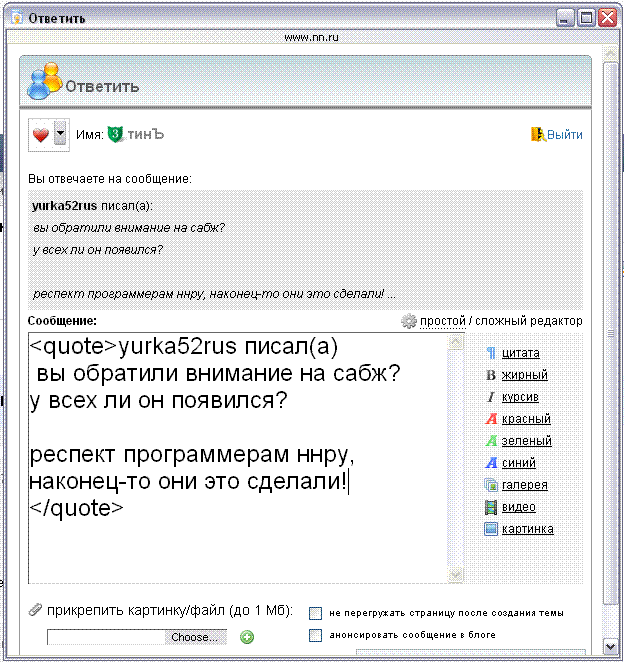Apply bold with the жирный B icon
The image size is (624, 662).
tap(490, 375)
